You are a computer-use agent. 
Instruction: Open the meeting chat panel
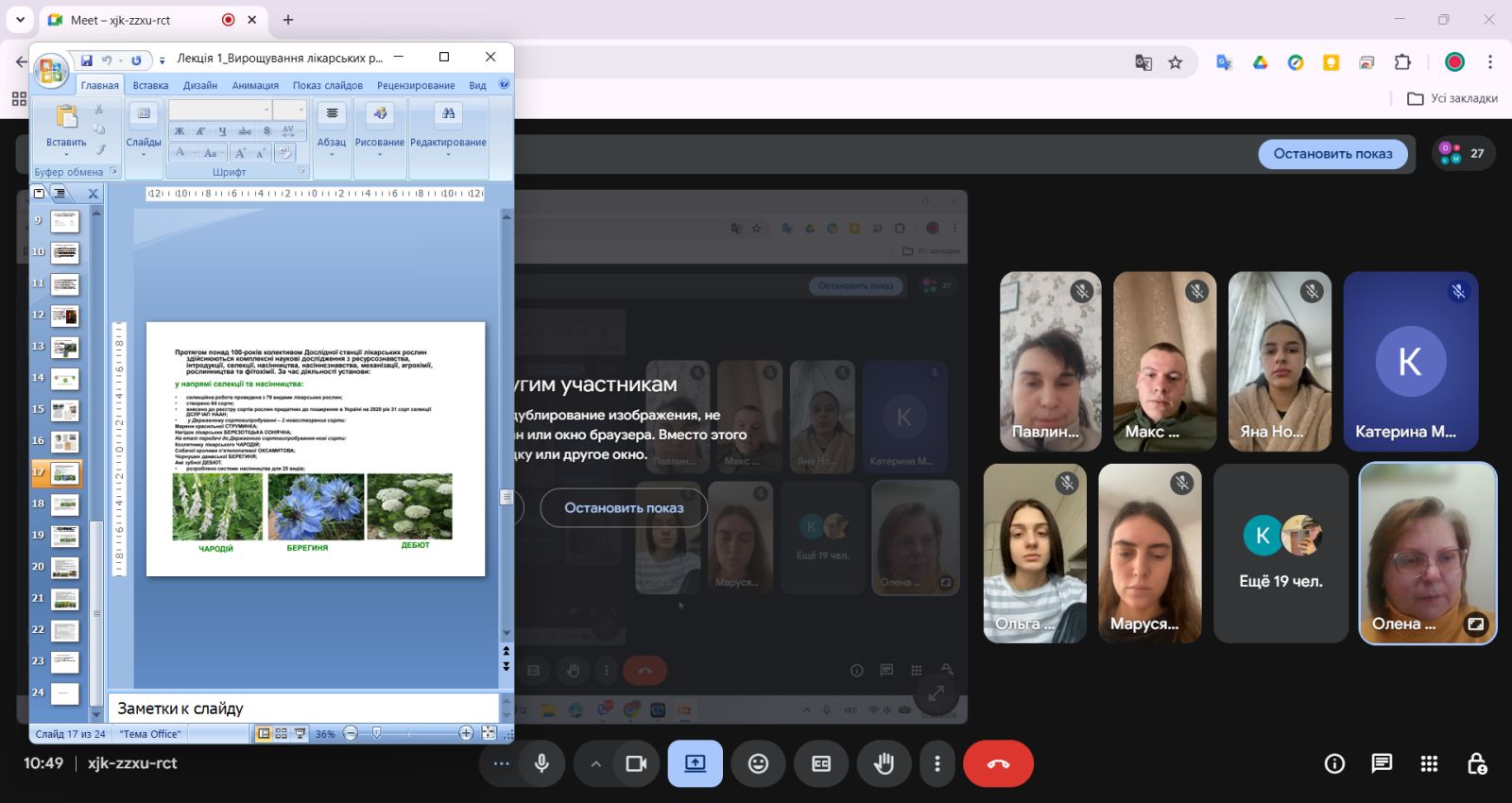[x=1382, y=763]
